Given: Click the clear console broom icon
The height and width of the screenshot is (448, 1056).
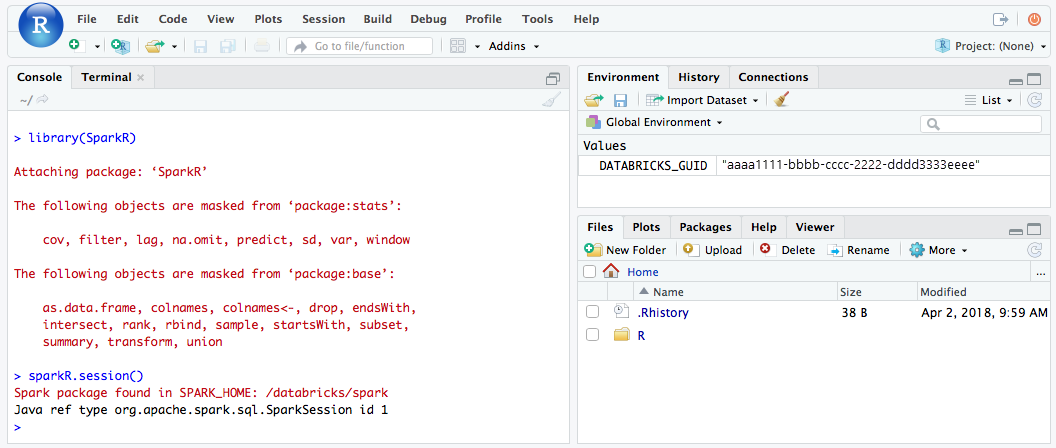Looking at the screenshot, I should [551, 99].
